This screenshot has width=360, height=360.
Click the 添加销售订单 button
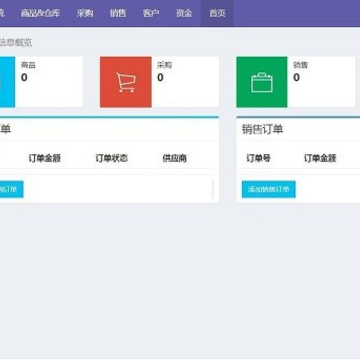pos(269,189)
